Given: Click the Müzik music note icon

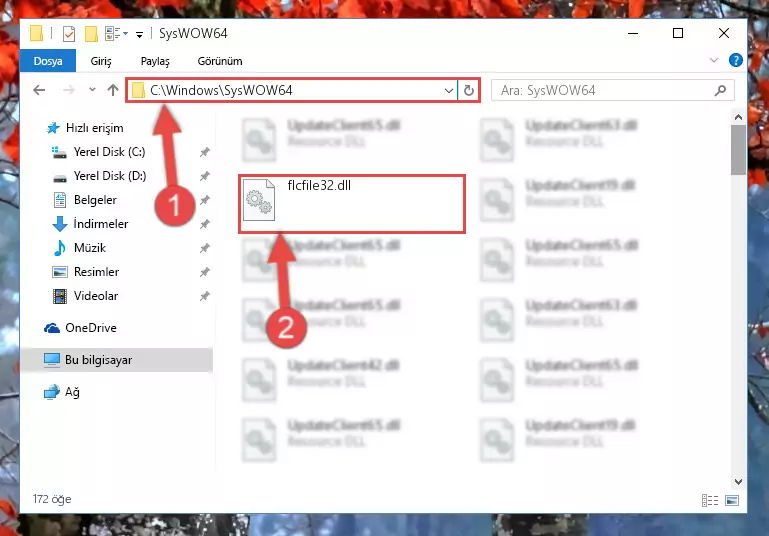Looking at the screenshot, I should click(59, 248).
